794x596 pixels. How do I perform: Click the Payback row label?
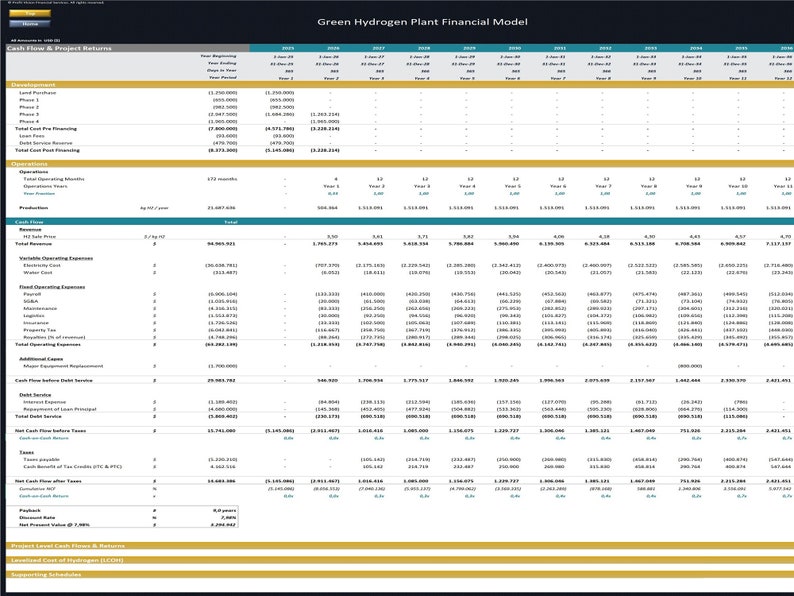coord(29,510)
